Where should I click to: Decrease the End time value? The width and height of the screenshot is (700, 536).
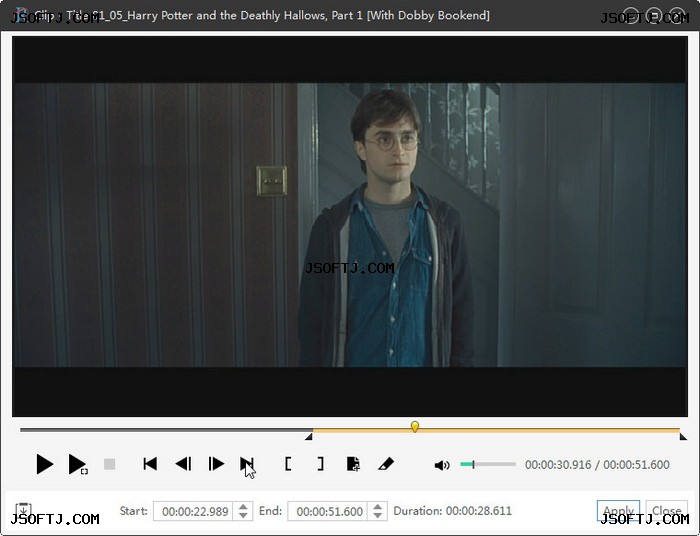click(x=378, y=515)
